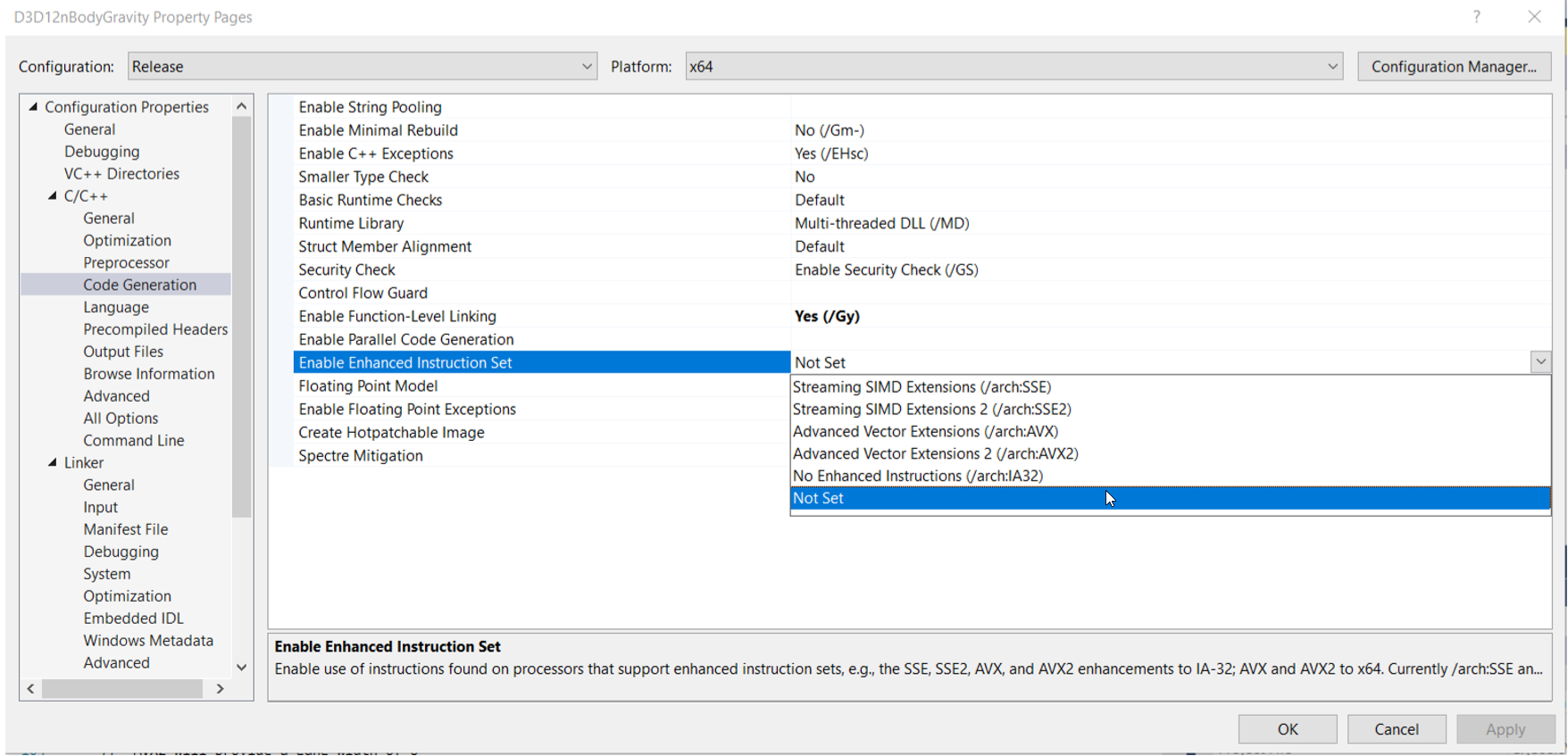The image size is (1568, 756).
Task: Click the tree scroll up arrow
Action: click(241, 106)
